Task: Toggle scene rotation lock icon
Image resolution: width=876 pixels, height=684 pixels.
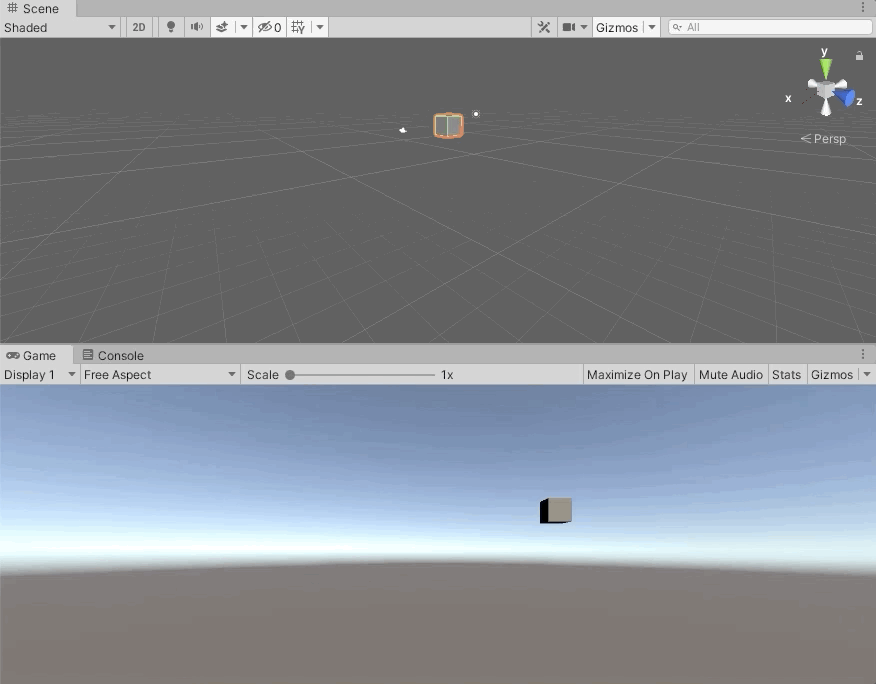Action: coord(859,55)
